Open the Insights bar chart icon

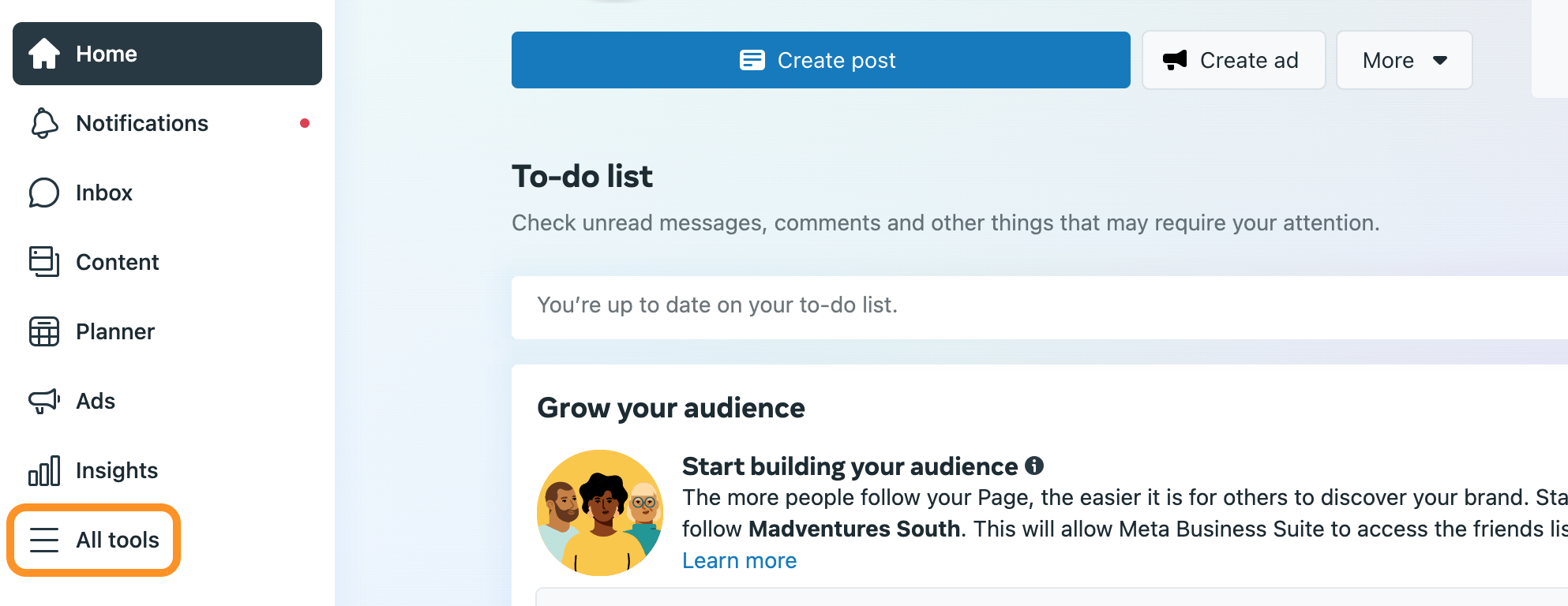point(44,470)
